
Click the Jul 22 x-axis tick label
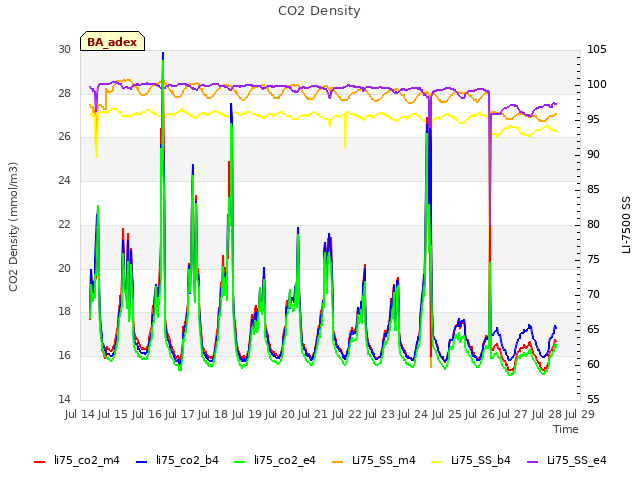click(347, 414)
